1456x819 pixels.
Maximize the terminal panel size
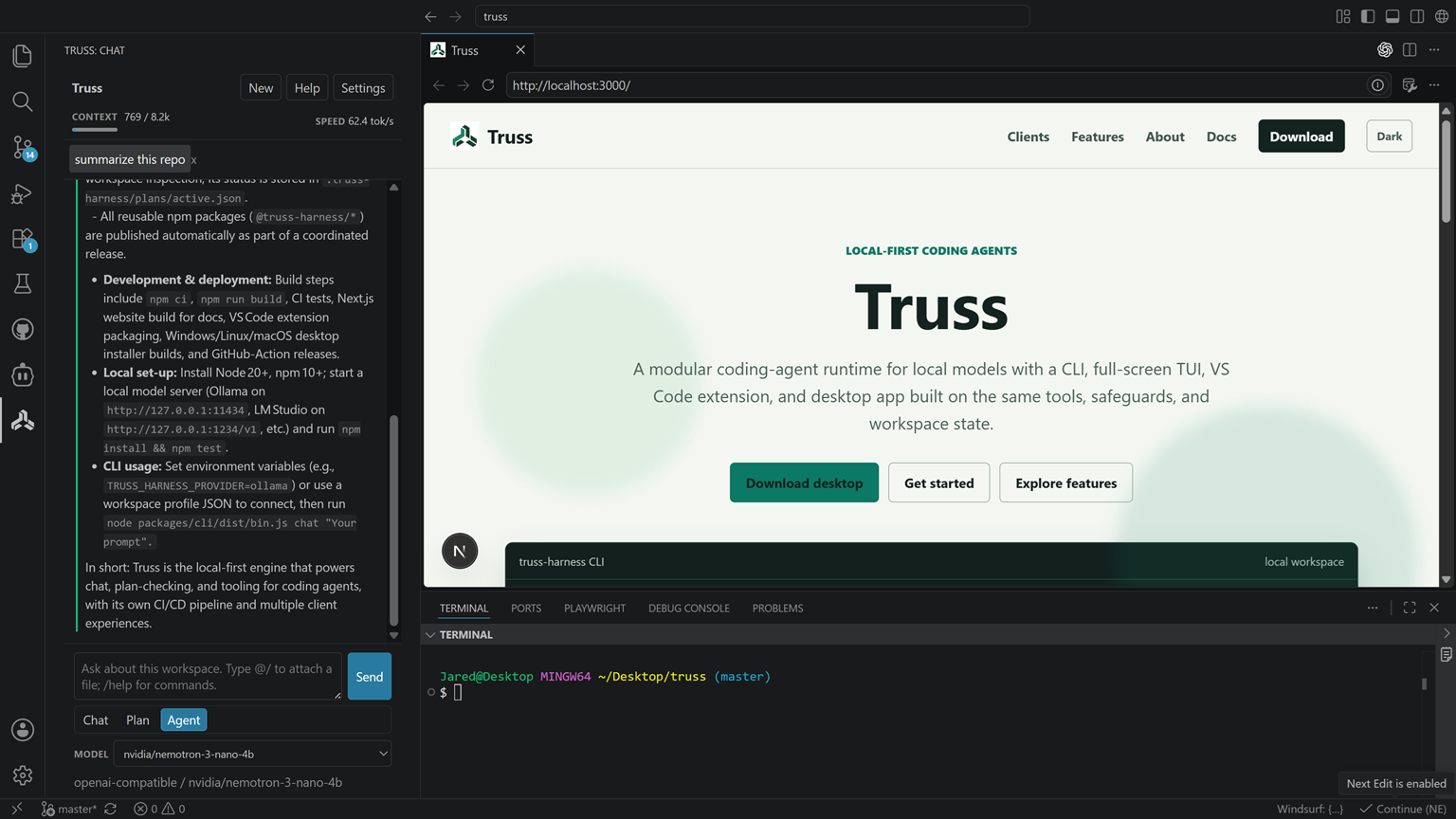coord(1410,608)
